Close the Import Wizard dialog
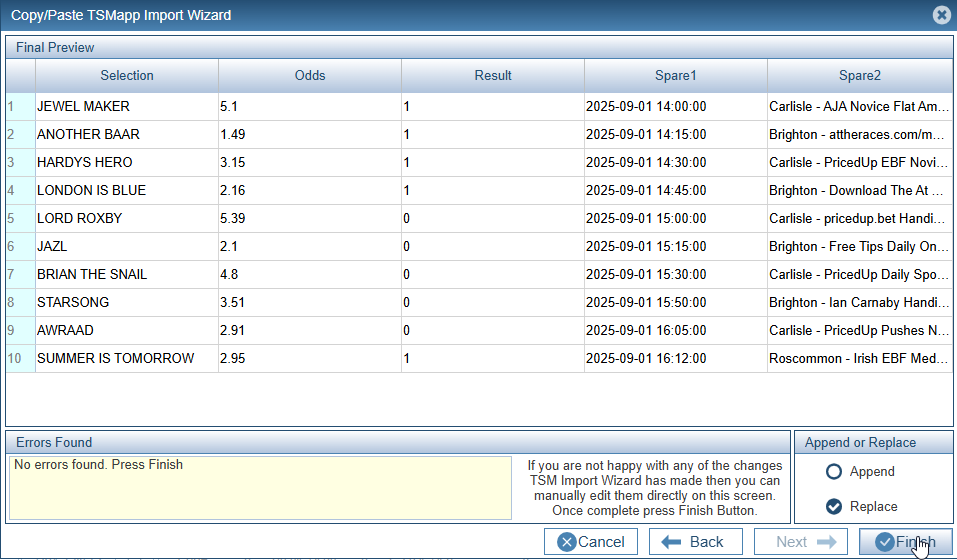This screenshot has height=560, width=957. point(941,15)
